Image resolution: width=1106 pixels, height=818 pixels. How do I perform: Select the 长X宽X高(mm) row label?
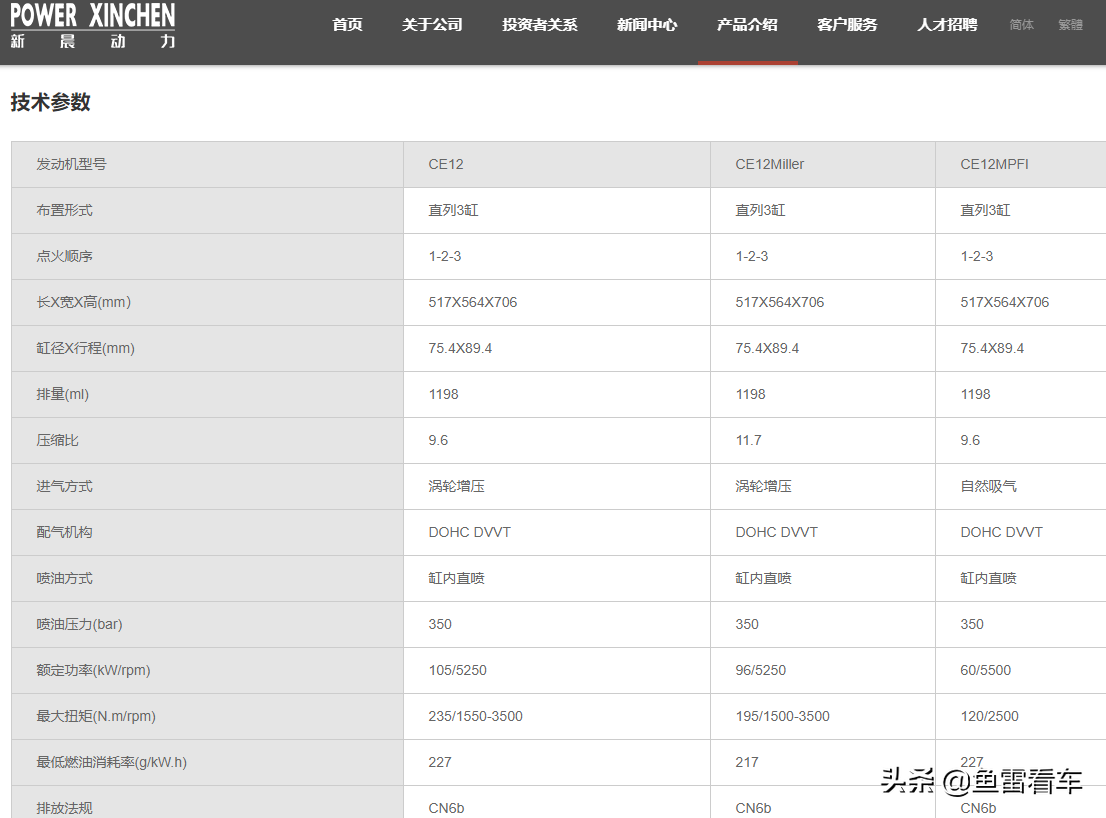[83, 302]
